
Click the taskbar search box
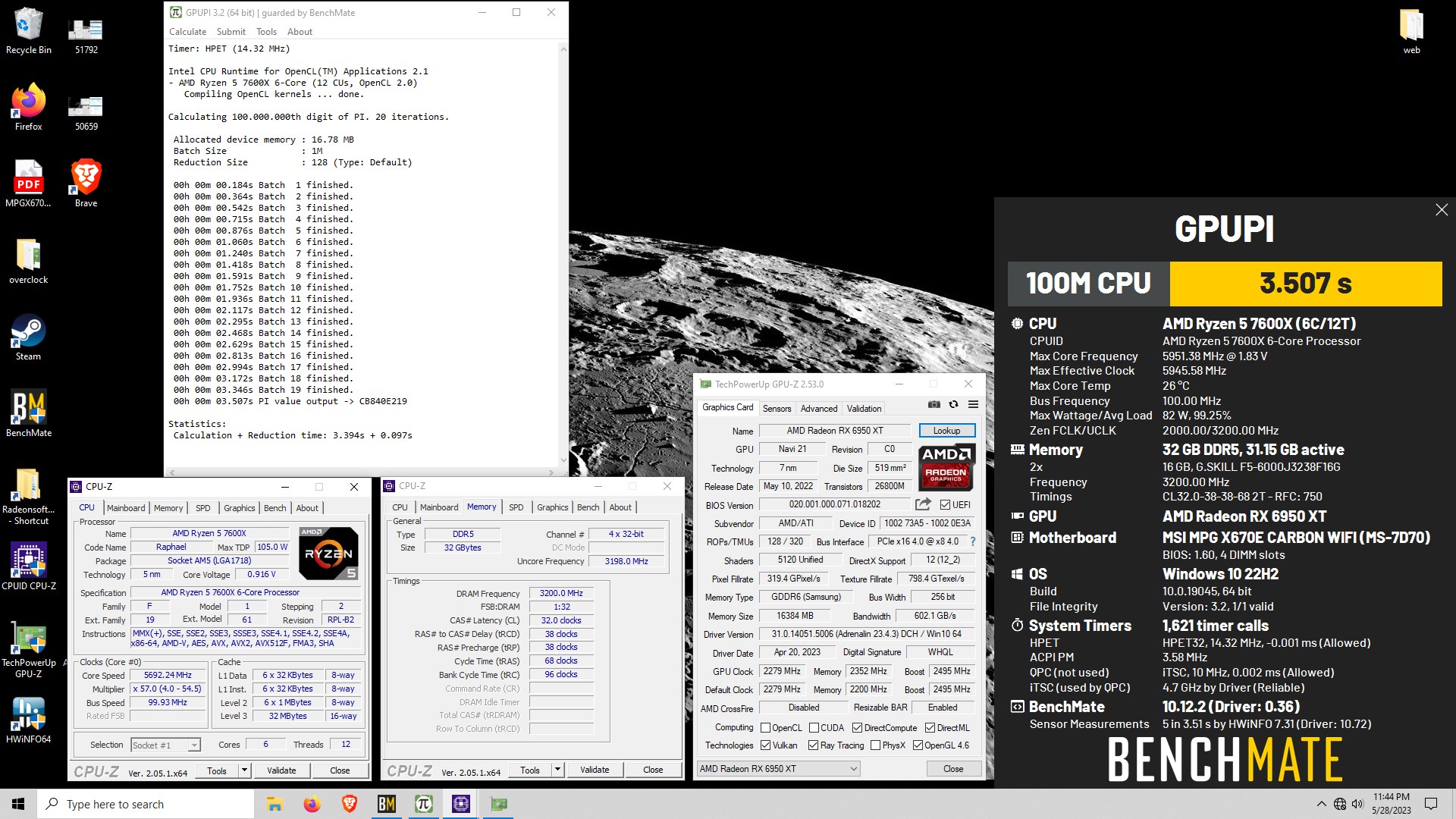pyautogui.click(x=146, y=804)
